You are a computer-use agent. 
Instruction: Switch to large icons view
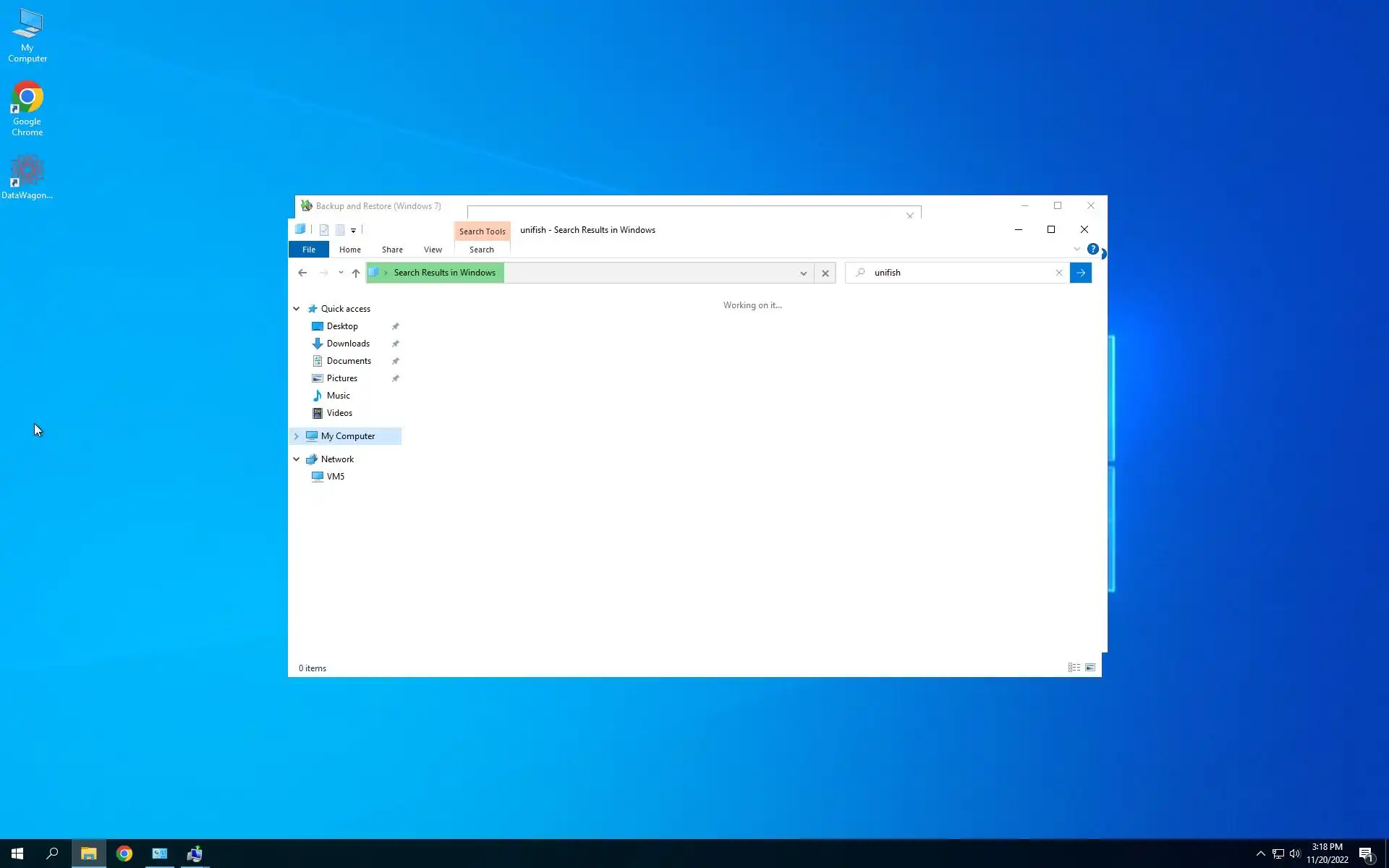click(x=1089, y=668)
